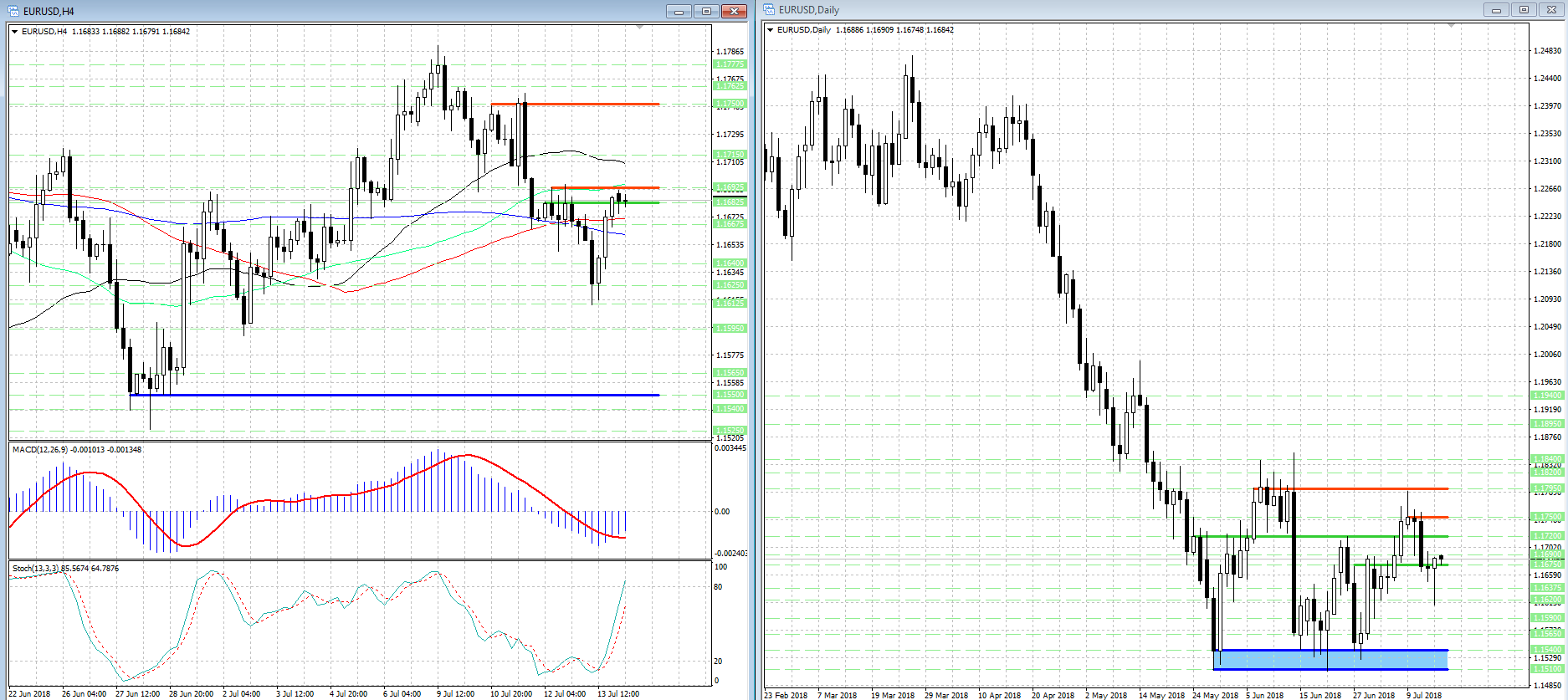Close the EURUSD,Daily chart window
The width and height of the screenshot is (1568, 700).
[1551, 10]
